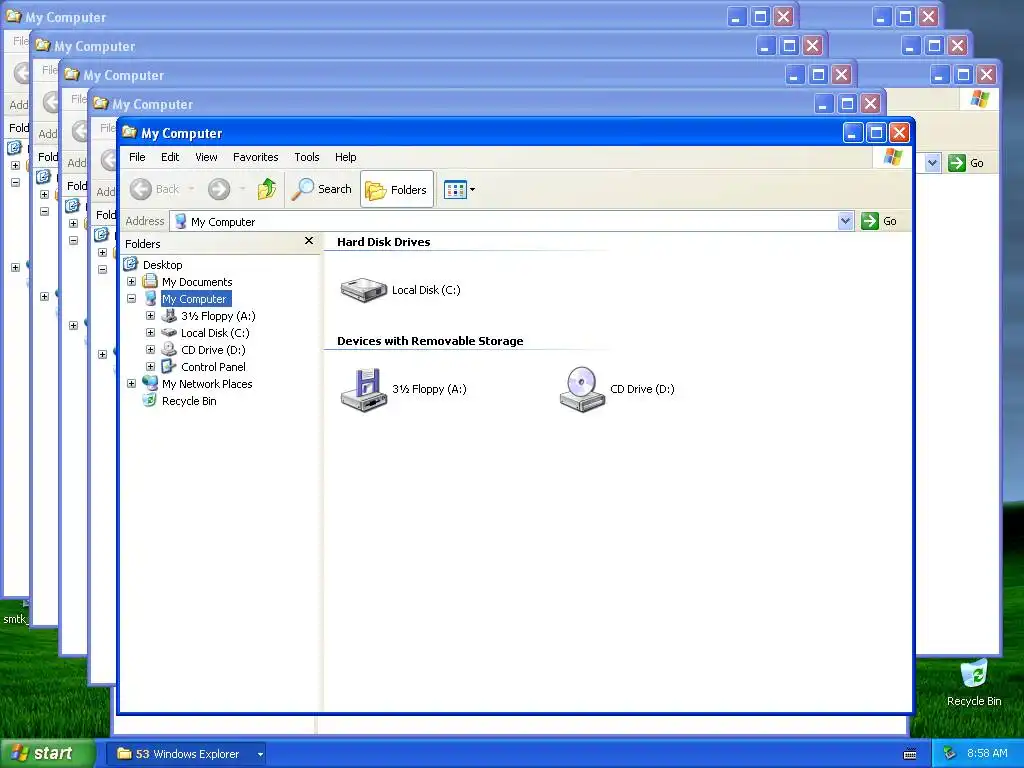Open the View menu in the front window

point(206,157)
